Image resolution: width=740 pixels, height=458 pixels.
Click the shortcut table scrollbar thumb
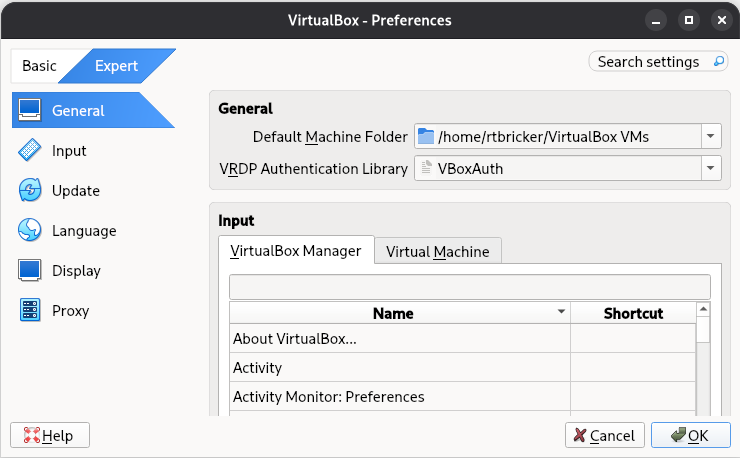click(x=703, y=330)
